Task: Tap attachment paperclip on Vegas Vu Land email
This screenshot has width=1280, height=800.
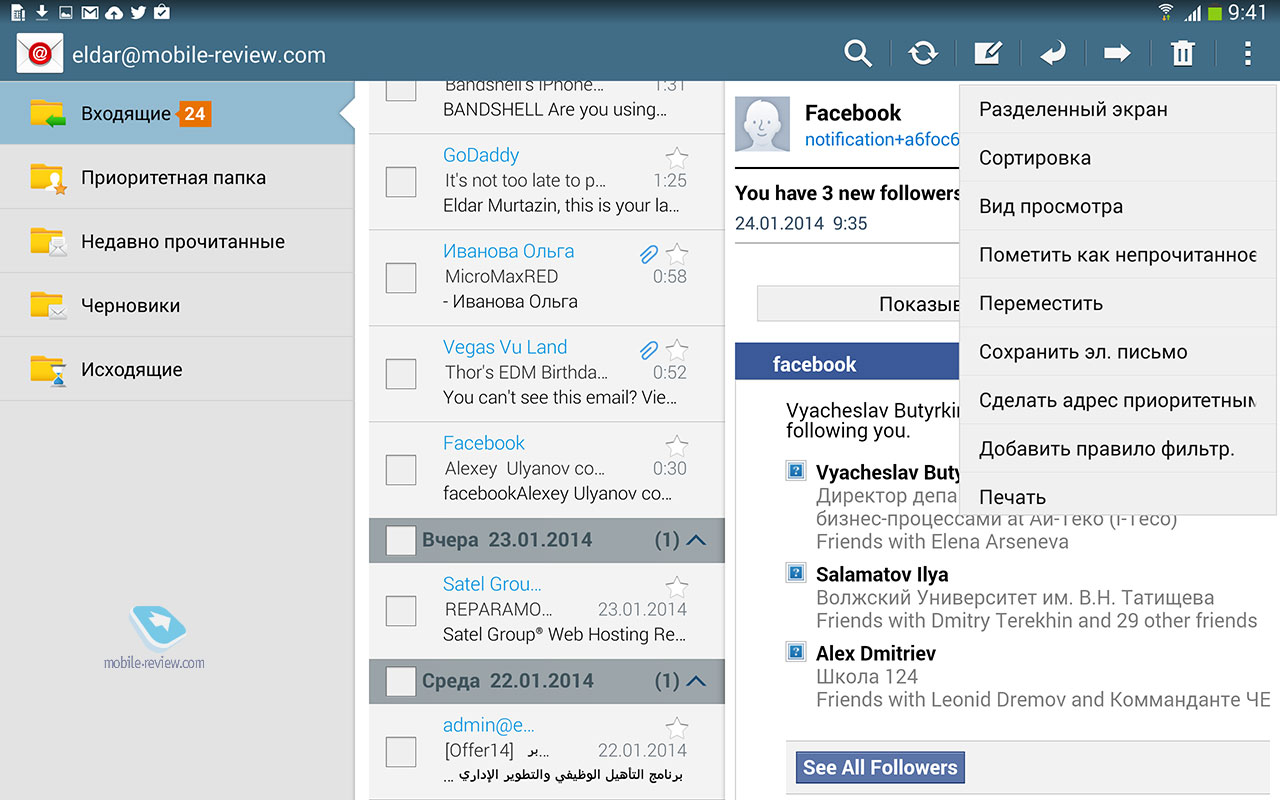Action: (649, 350)
